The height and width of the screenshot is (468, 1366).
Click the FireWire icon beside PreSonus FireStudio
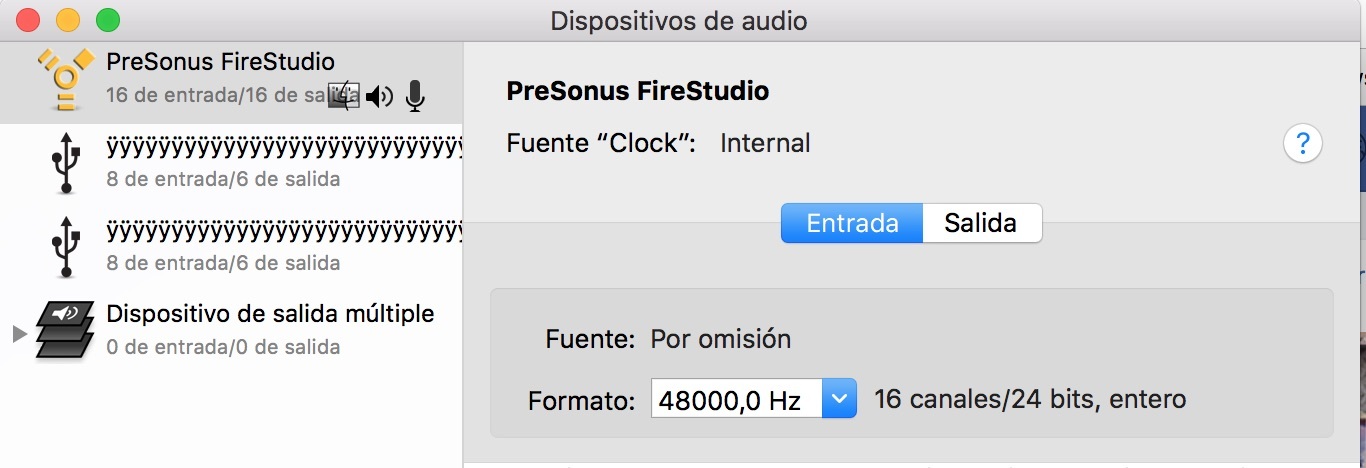coord(65,78)
